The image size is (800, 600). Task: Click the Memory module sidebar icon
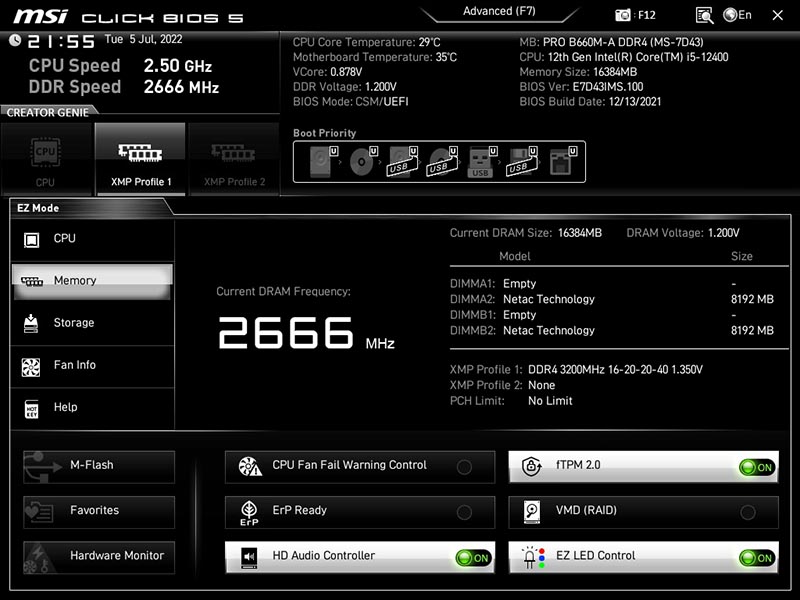[32, 281]
